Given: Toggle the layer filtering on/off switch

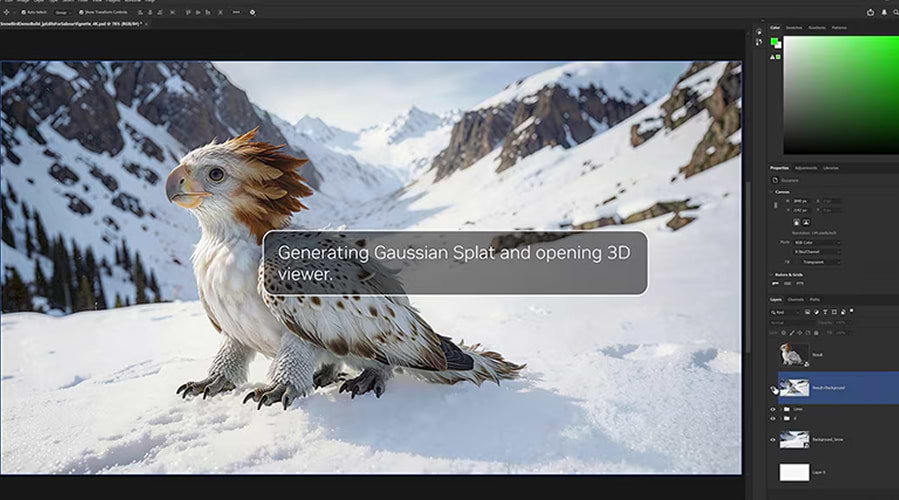Looking at the screenshot, I should 851,311.
